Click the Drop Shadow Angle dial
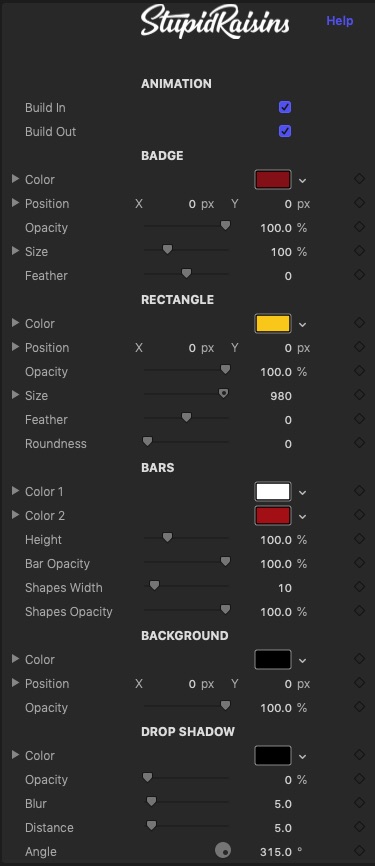The height and width of the screenshot is (866, 375). [x=223, y=850]
